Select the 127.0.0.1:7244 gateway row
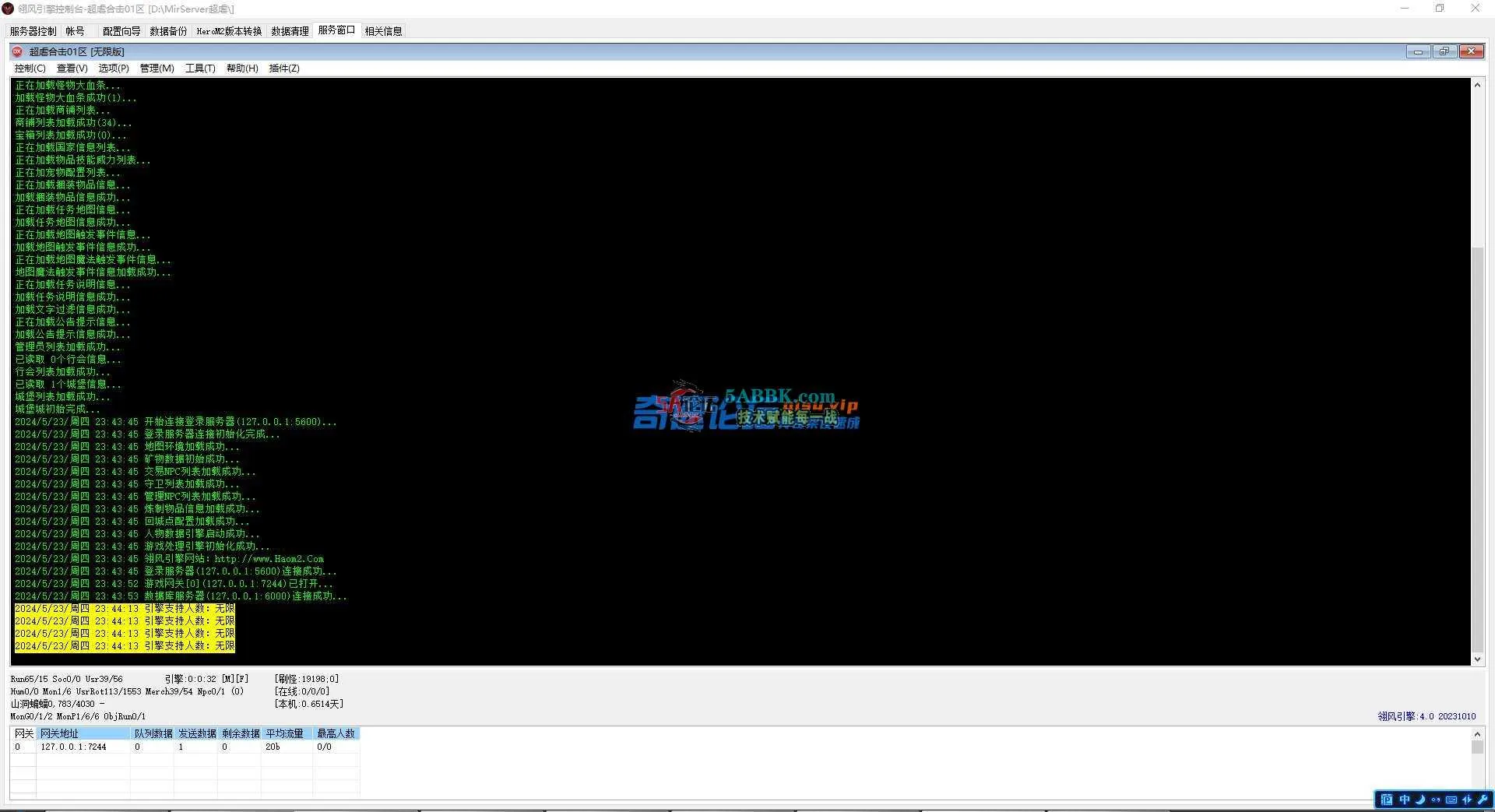Image resolution: width=1495 pixels, height=812 pixels. pyautogui.click(x=73, y=747)
